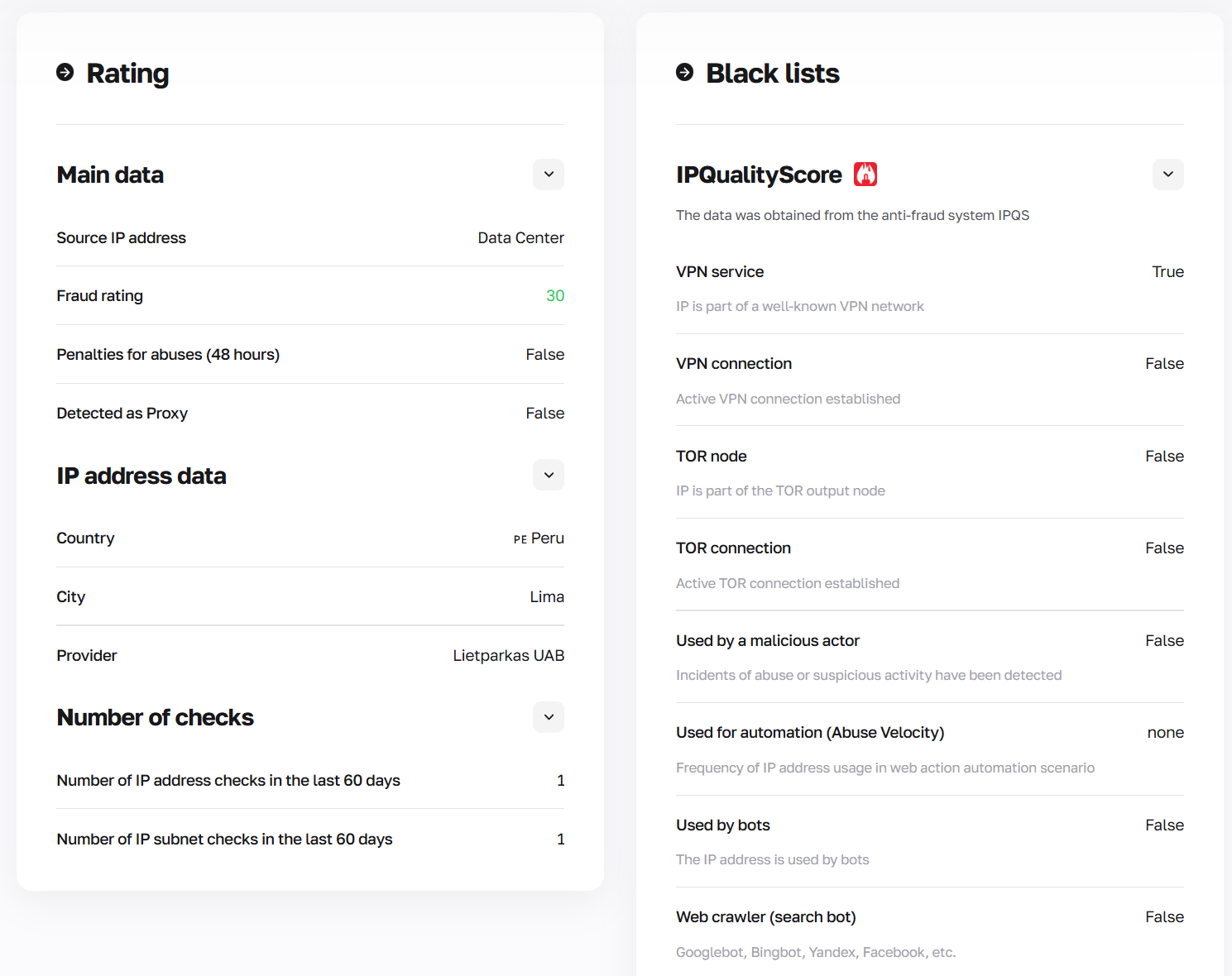This screenshot has height=976, width=1232.
Task: Click the red IPQualityScore flame logo
Action: point(865,175)
